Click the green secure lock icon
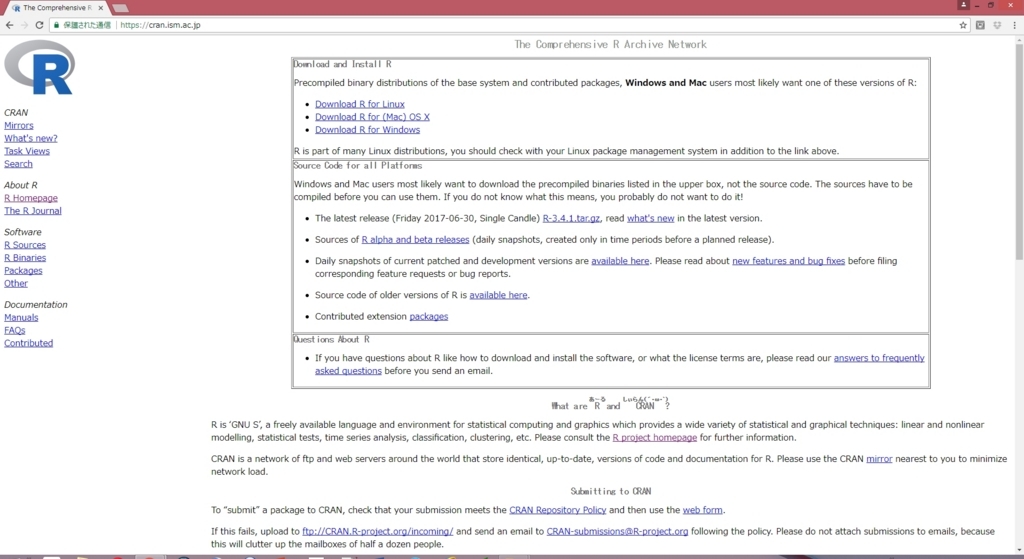This screenshot has width=1024, height=559. pyautogui.click(x=57, y=25)
